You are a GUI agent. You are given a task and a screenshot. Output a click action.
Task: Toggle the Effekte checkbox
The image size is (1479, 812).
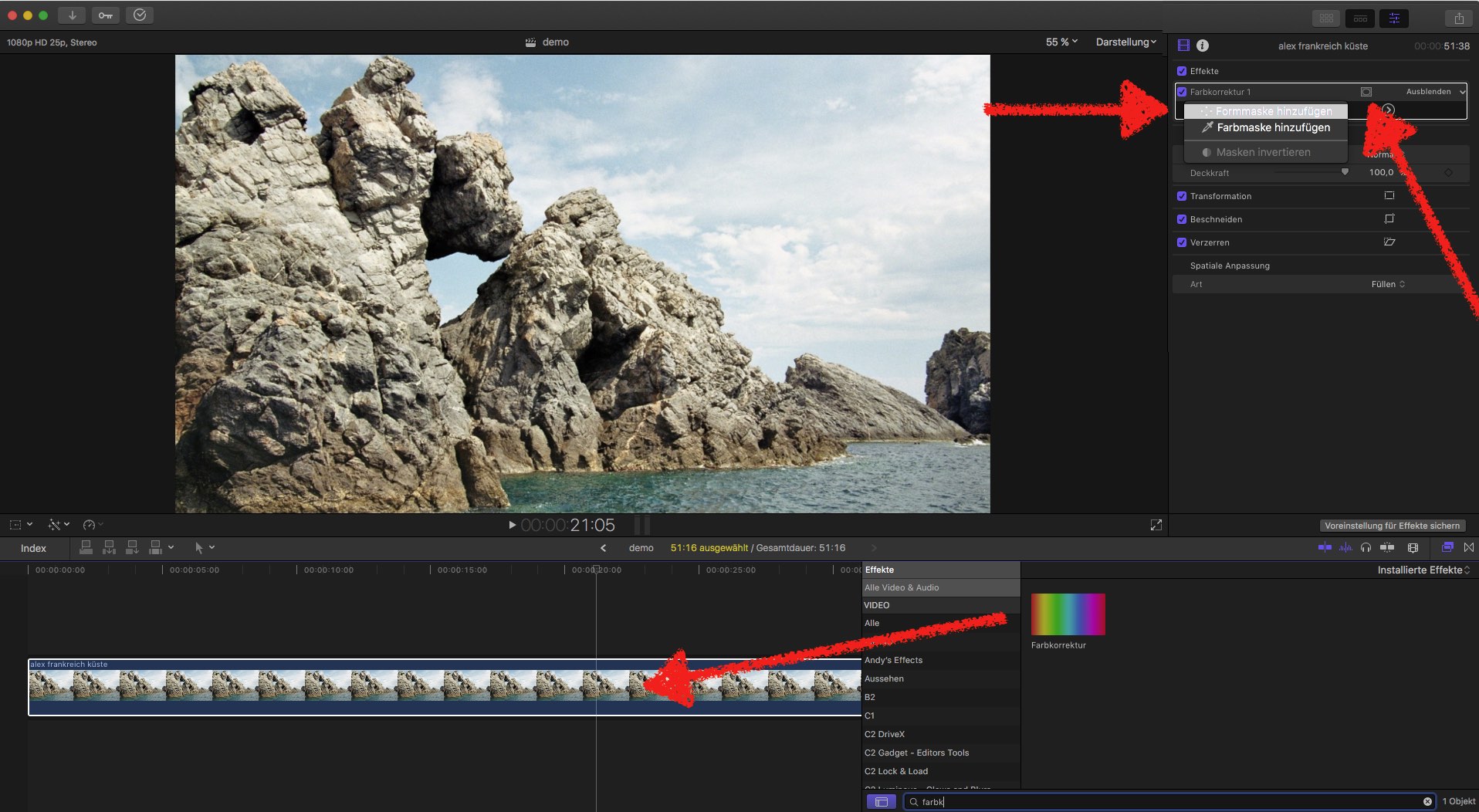coord(1181,71)
